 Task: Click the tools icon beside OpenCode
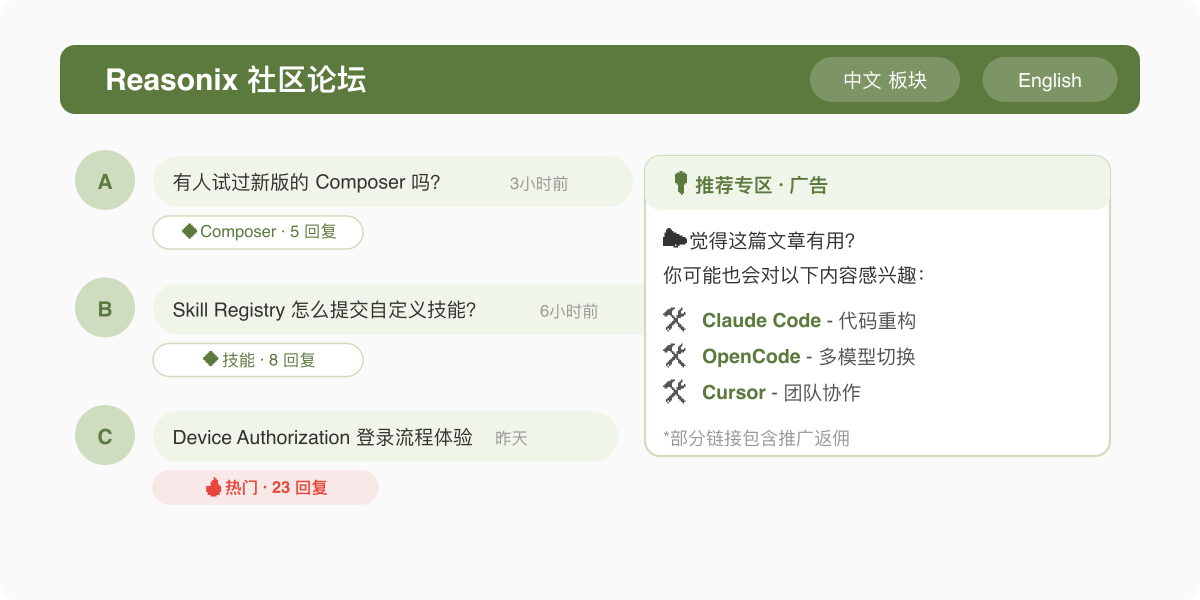pos(675,356)
